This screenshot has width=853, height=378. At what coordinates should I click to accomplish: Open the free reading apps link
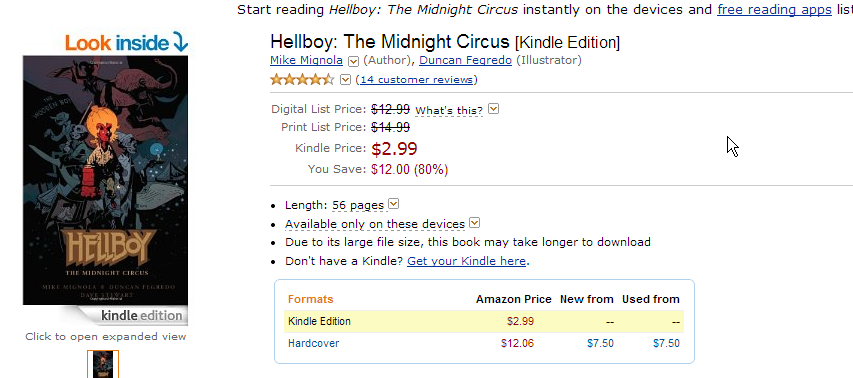point(774,10)
